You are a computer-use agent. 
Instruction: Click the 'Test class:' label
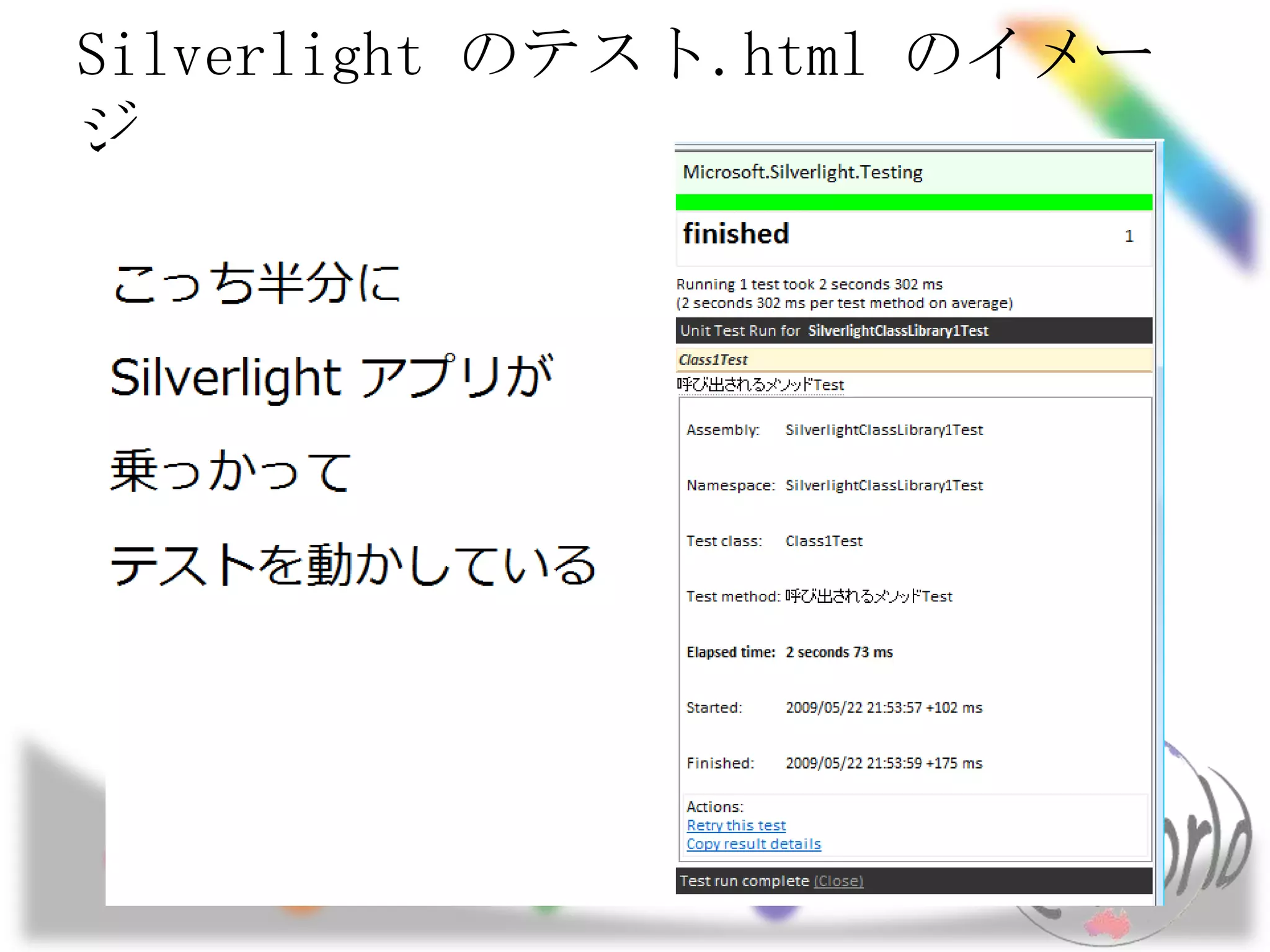724,541
